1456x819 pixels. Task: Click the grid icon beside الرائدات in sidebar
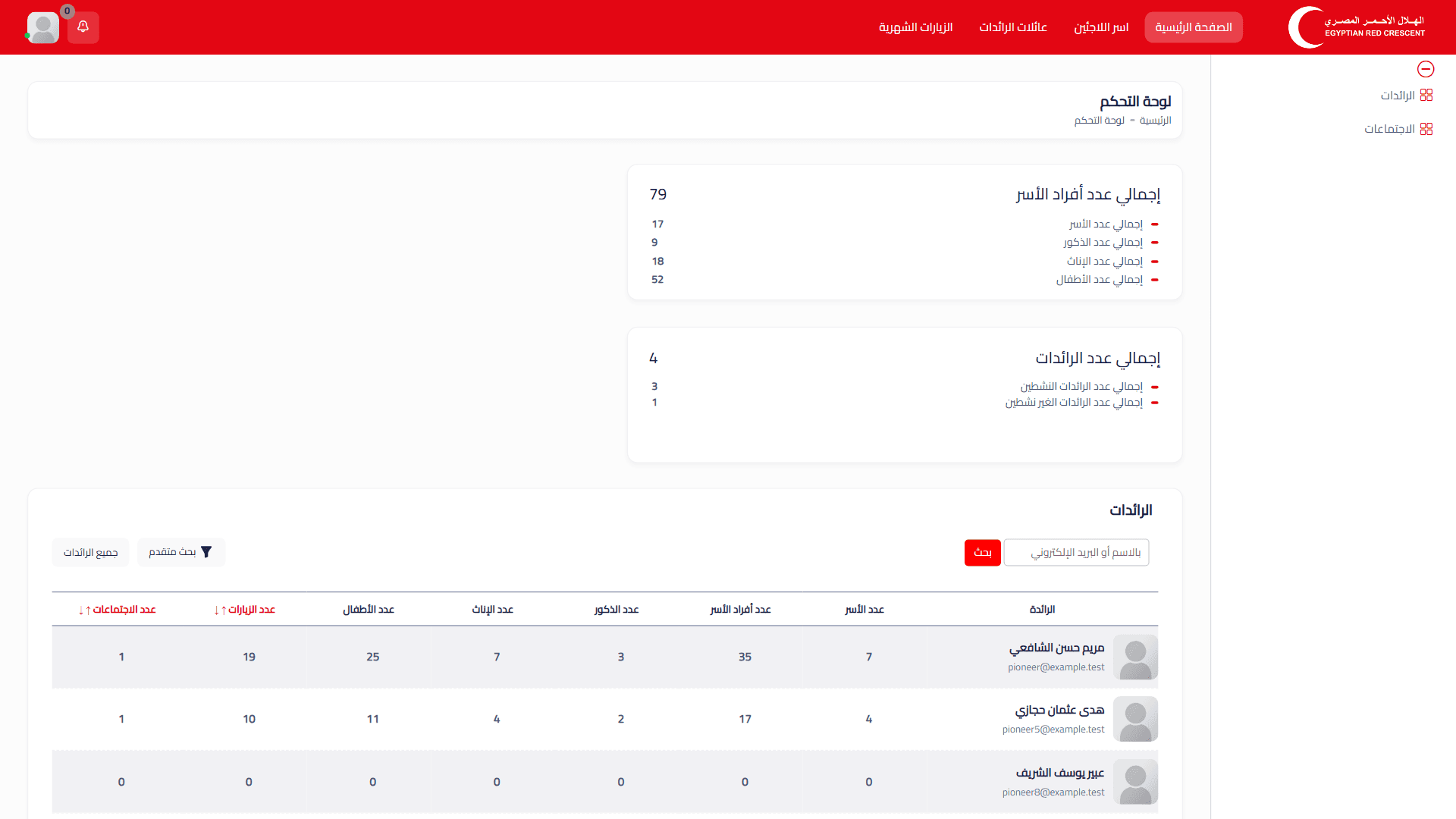tap(1426, 95)
